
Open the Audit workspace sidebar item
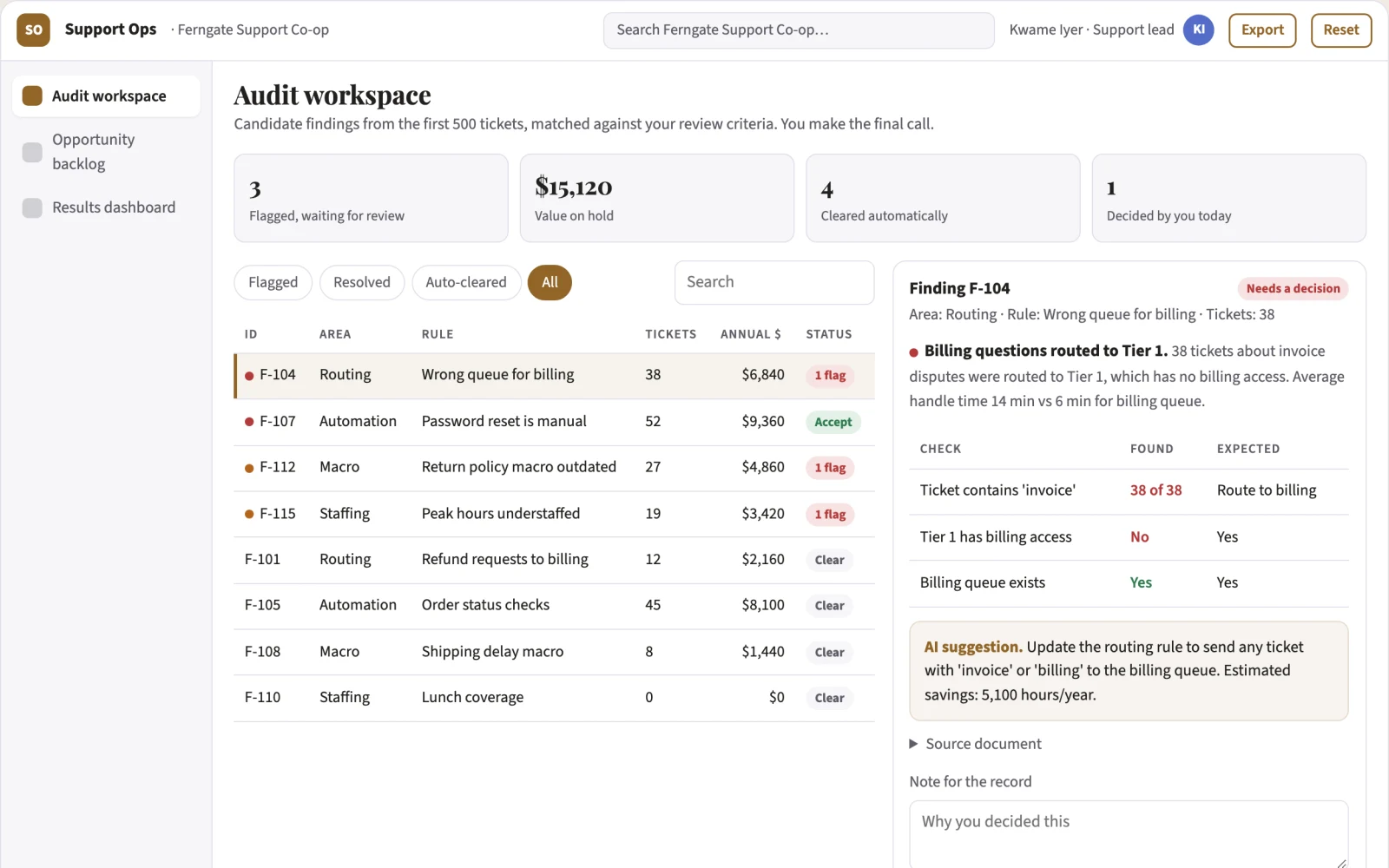click(x=106, y=96)
